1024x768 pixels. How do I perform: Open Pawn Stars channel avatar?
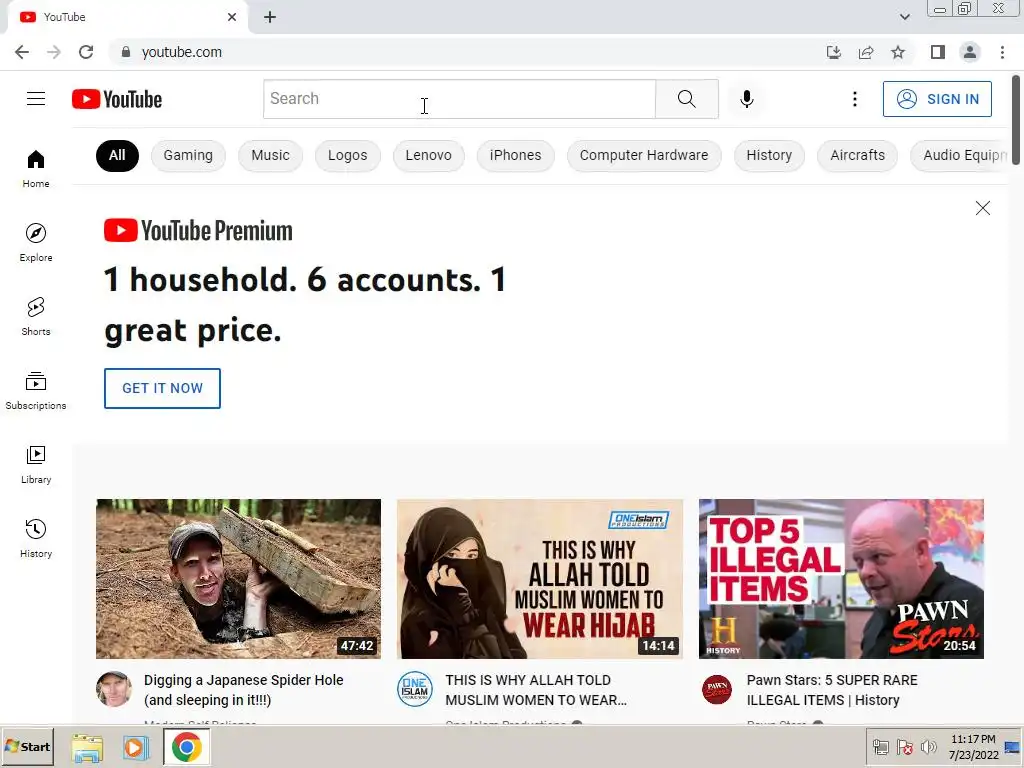pyautogui.click(x=716, y=689)
